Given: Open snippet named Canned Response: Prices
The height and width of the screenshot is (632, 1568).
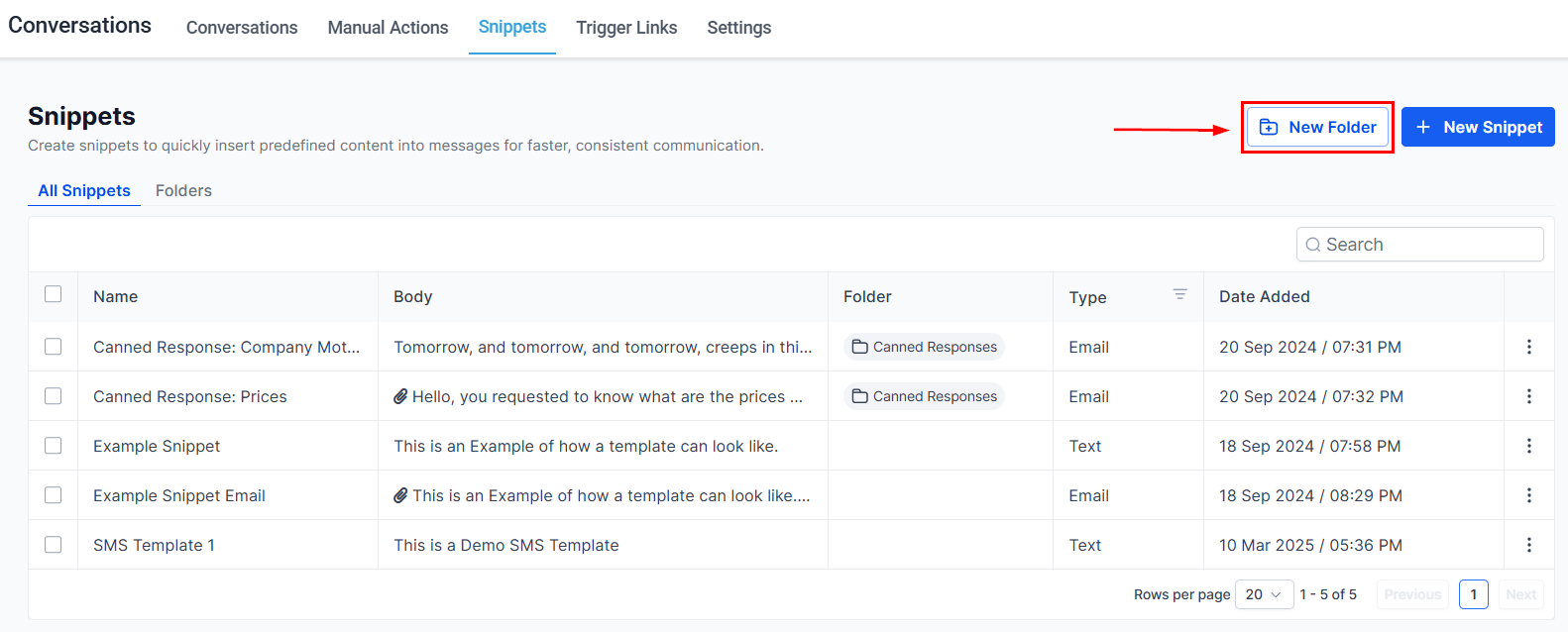Looking at the screenshot, I should tap(190, 396).
